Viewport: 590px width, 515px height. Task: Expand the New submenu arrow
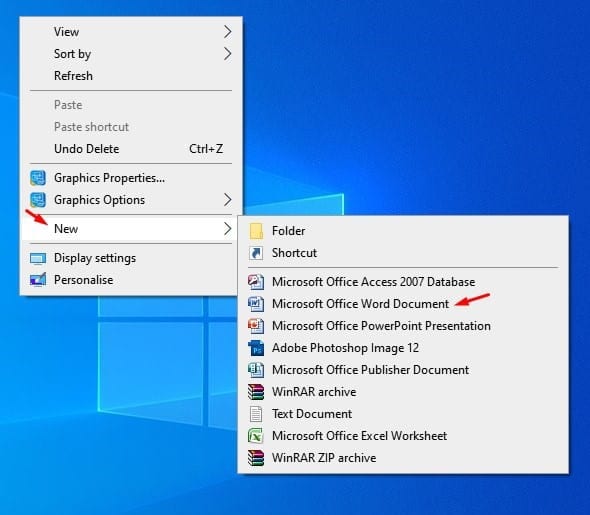(227, 229)
